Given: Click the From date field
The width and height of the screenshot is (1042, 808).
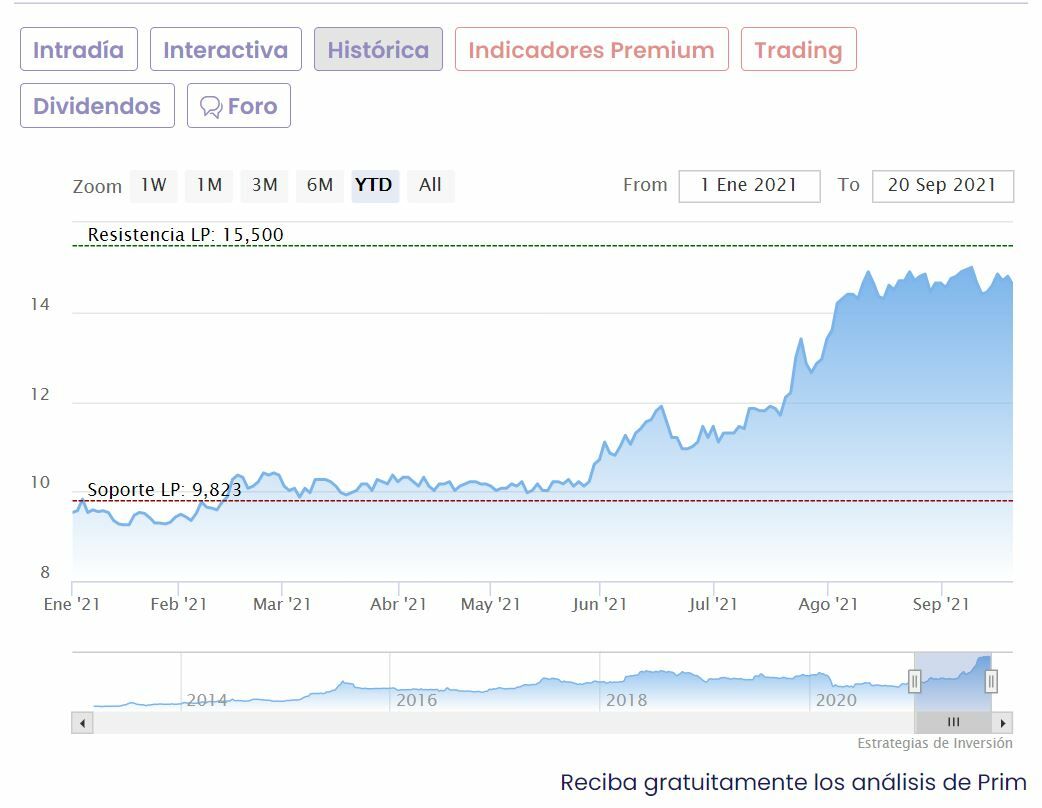Looking at the screenshot, I should pyautogui.click(x=749, y=186).
